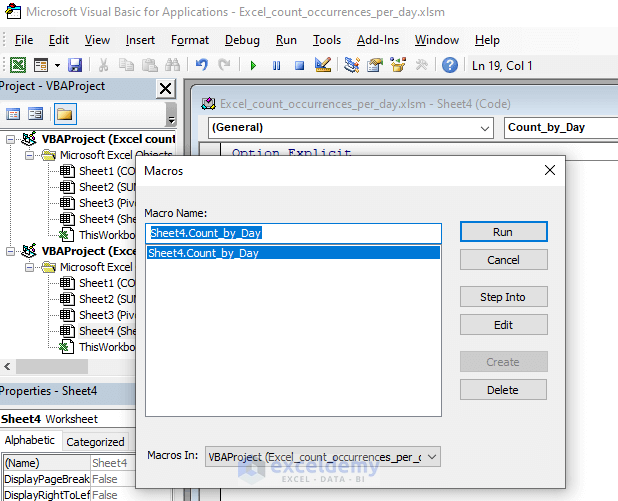Open the Count_by_Day procedure dropdown
The height and width of the screenshot is (501, 618).
click(x=561, y=128)
